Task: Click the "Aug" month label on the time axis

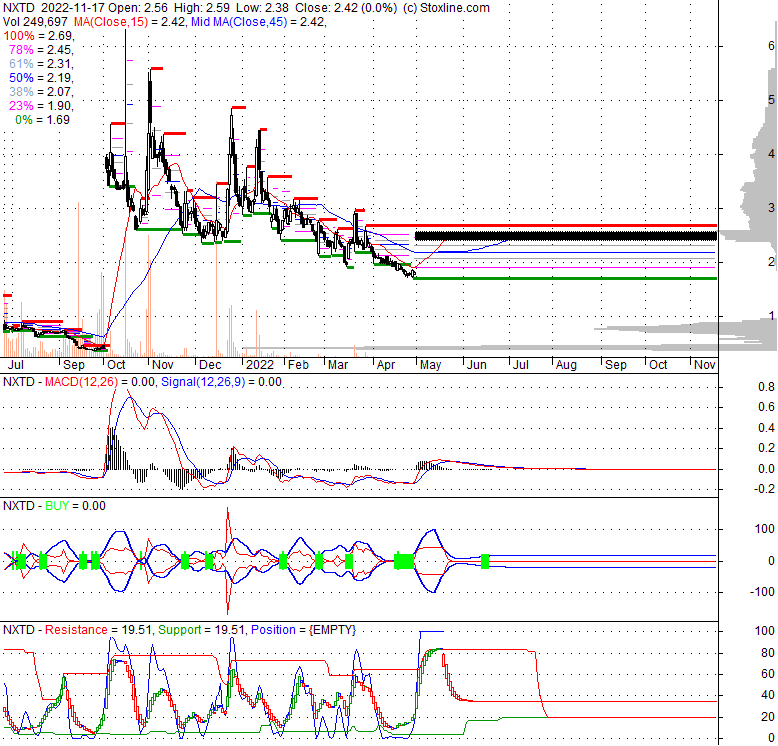Action: point(566,365)
